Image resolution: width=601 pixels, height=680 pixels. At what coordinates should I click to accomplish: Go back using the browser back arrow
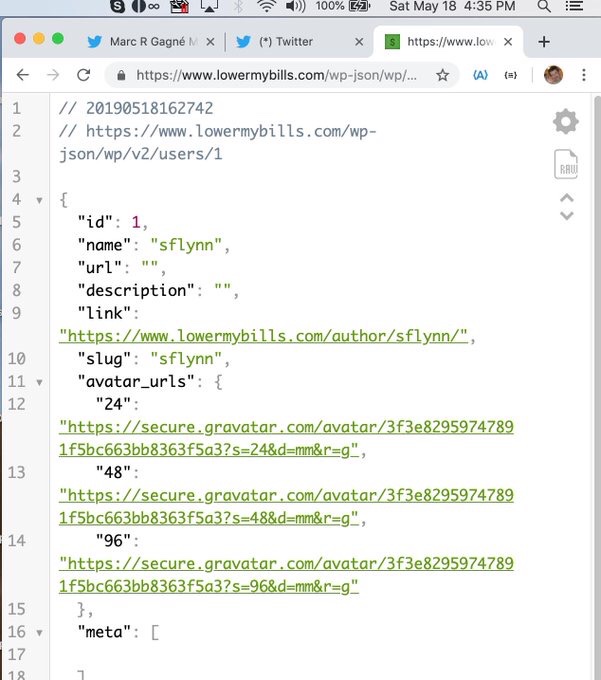click(23, 75)
